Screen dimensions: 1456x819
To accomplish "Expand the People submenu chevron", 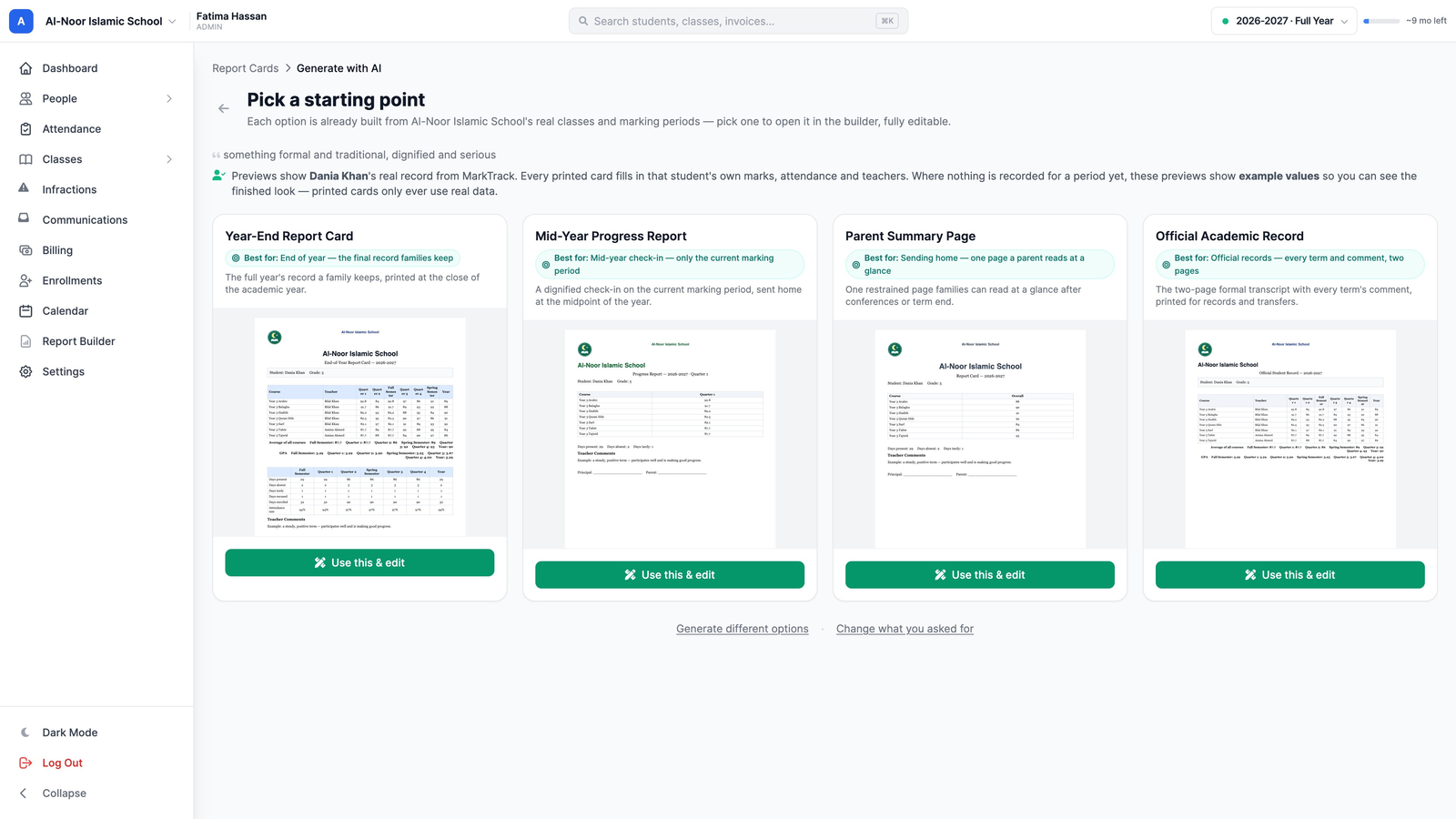I will pyautogui.click(x=169, y=98).
